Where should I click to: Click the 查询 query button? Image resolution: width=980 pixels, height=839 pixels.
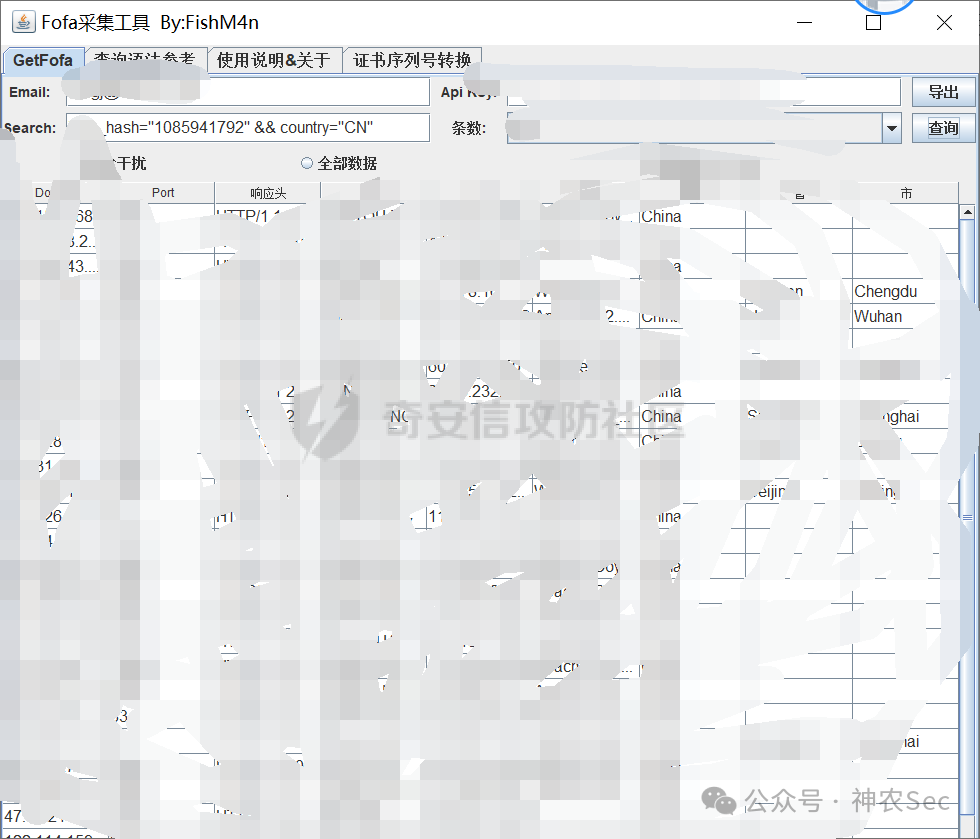point(943,128)
